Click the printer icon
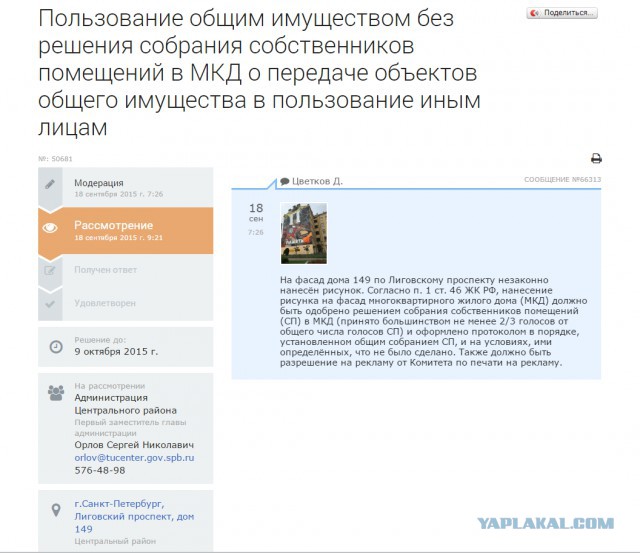This screenshot has height=553, width=640. click(x=596, y=158)
